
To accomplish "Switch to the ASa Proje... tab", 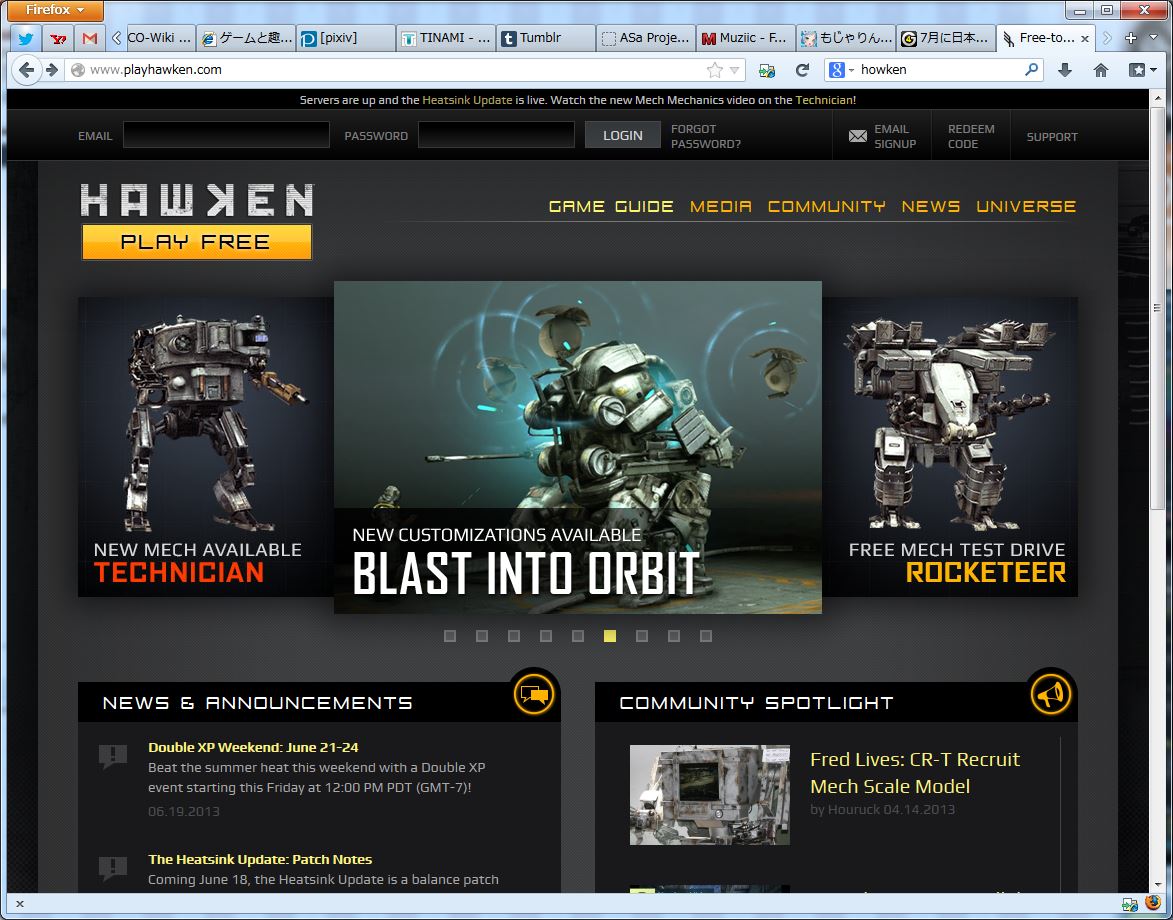I will click(646, 38).
